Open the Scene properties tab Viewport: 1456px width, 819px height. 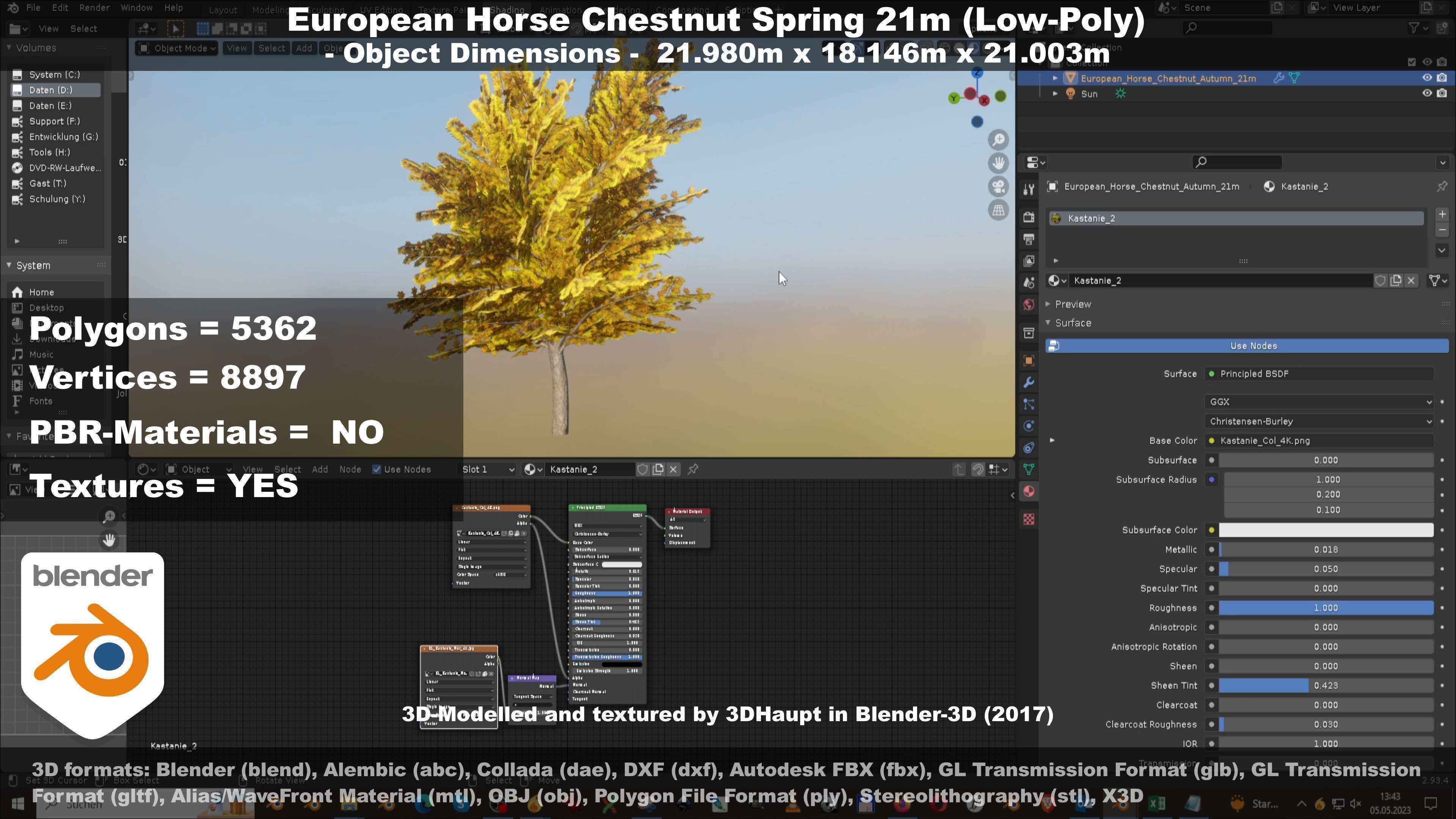click(1029, 282)
